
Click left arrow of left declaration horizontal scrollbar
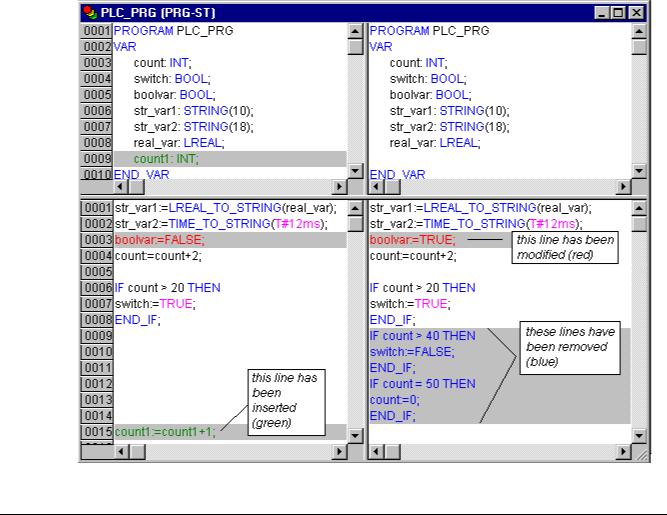[x=121, y=186]
